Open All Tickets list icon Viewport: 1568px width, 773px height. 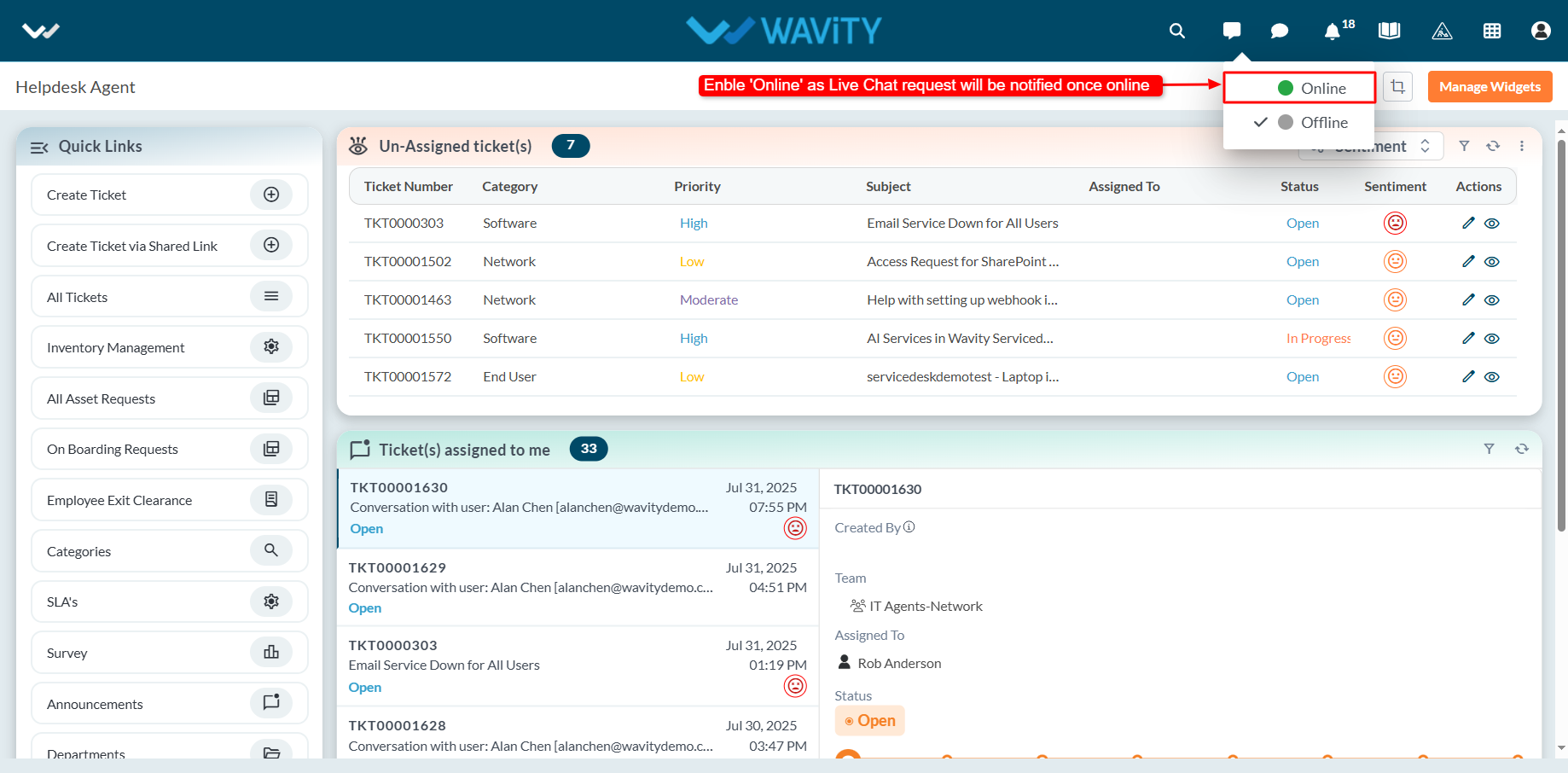click(x=271, y=296)
